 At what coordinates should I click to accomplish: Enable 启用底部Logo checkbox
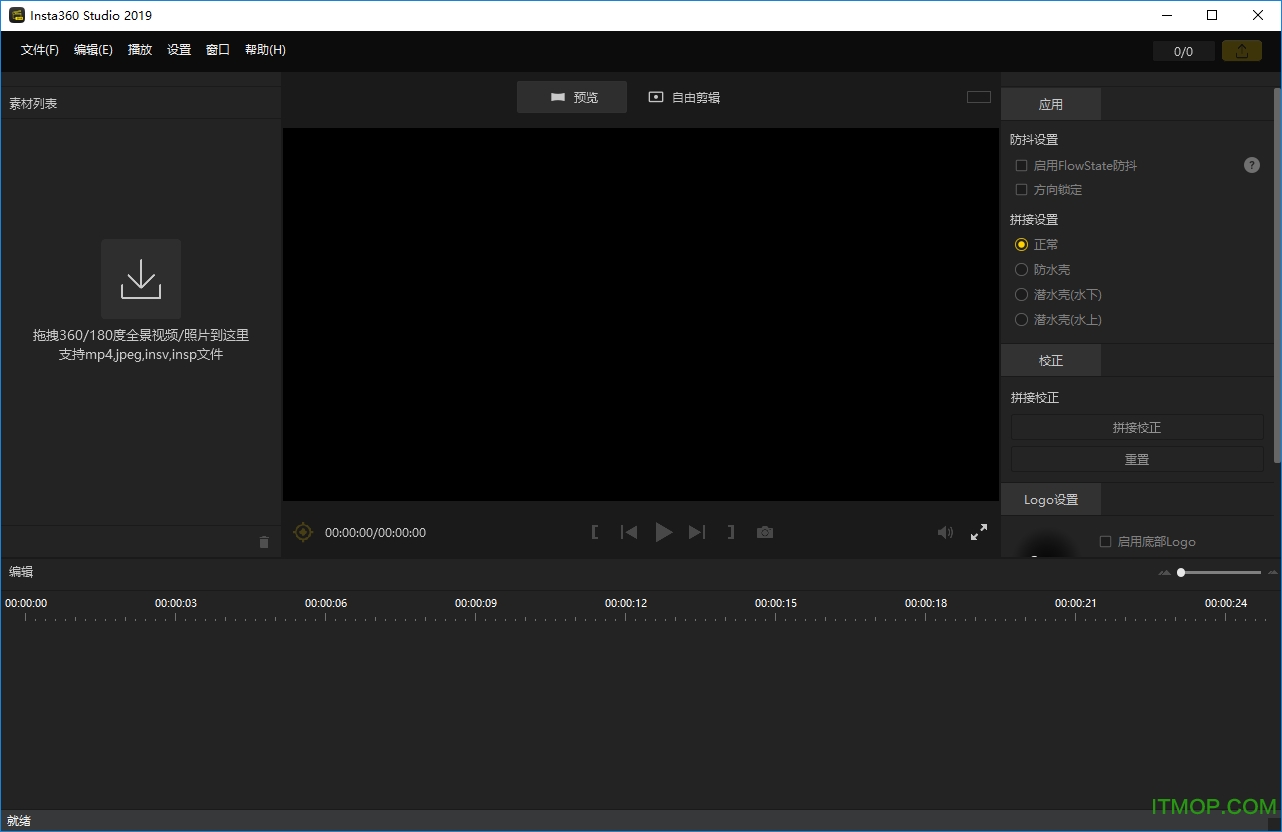[x=1105, y=541]
